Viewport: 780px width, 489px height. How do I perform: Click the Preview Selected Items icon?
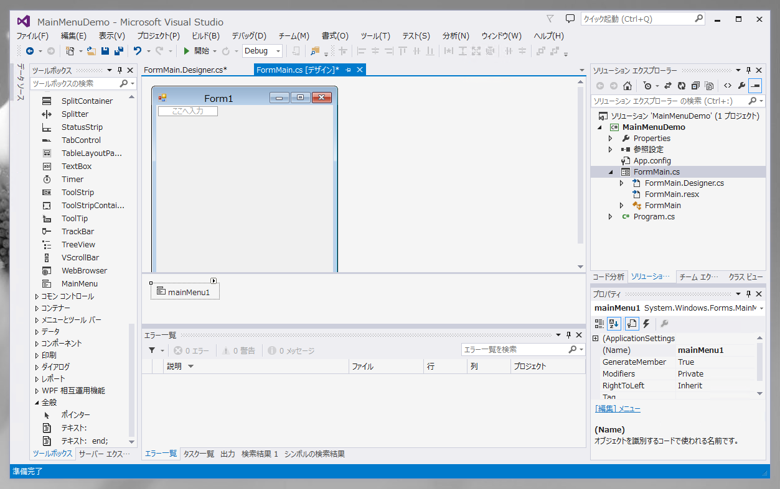pos(755,86)
